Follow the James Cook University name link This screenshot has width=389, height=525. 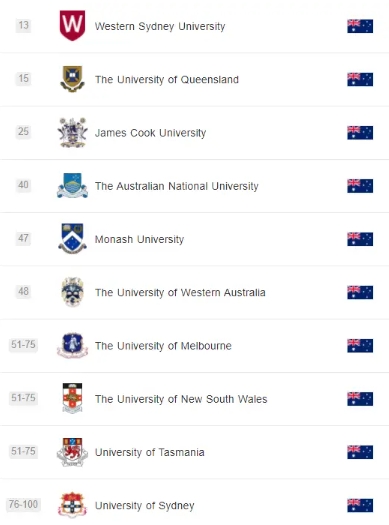point(150,133)
